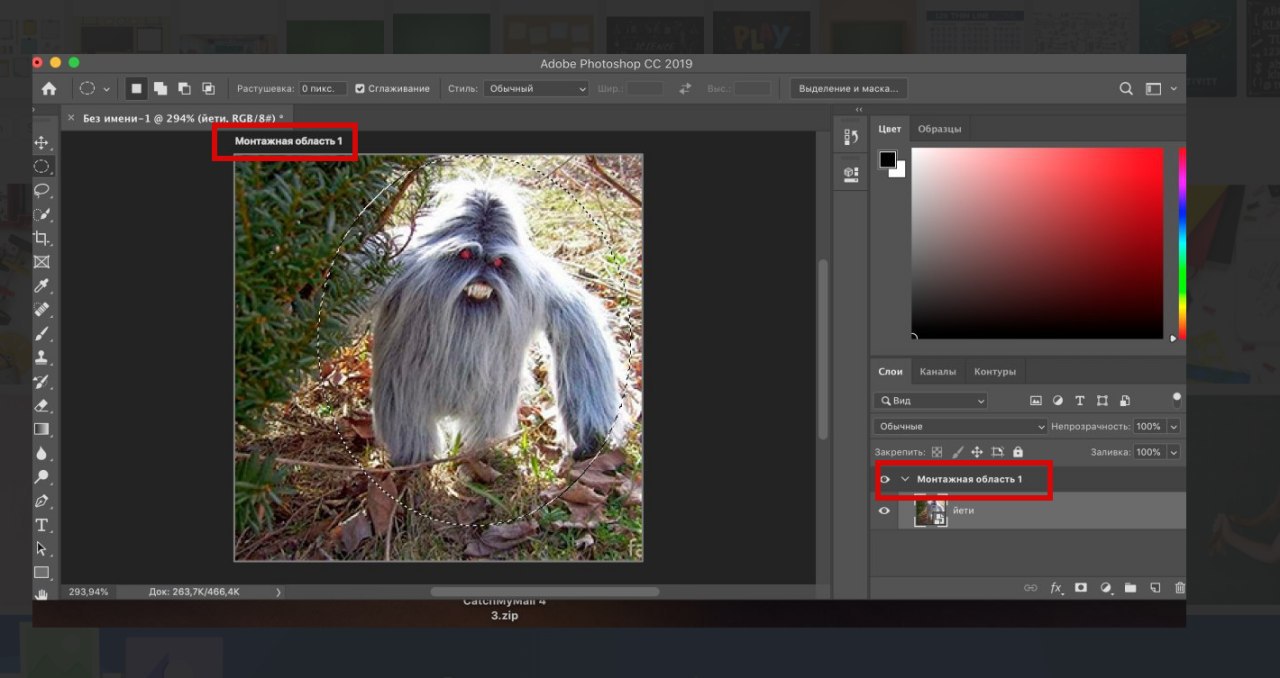Open status bar info arrow
This screenshot has height=678, width=1280.
[x=278, y=592]
